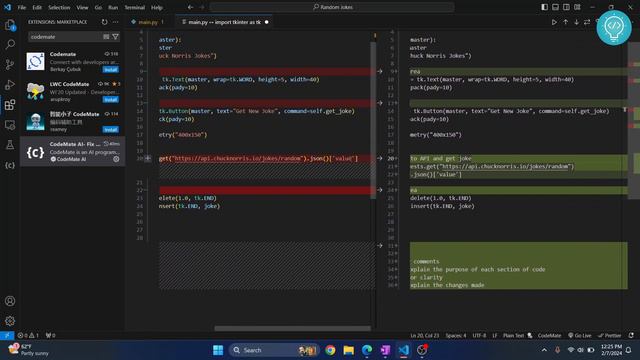Open the Search view in activity bar
The height and width of the screenshot is (360, 640).
(10, 44)
